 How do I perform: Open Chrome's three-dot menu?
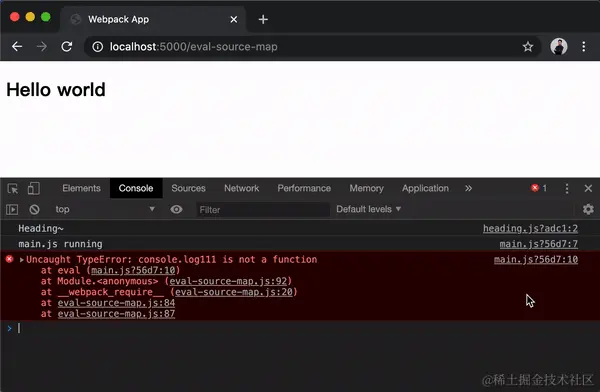click(584, 47)
